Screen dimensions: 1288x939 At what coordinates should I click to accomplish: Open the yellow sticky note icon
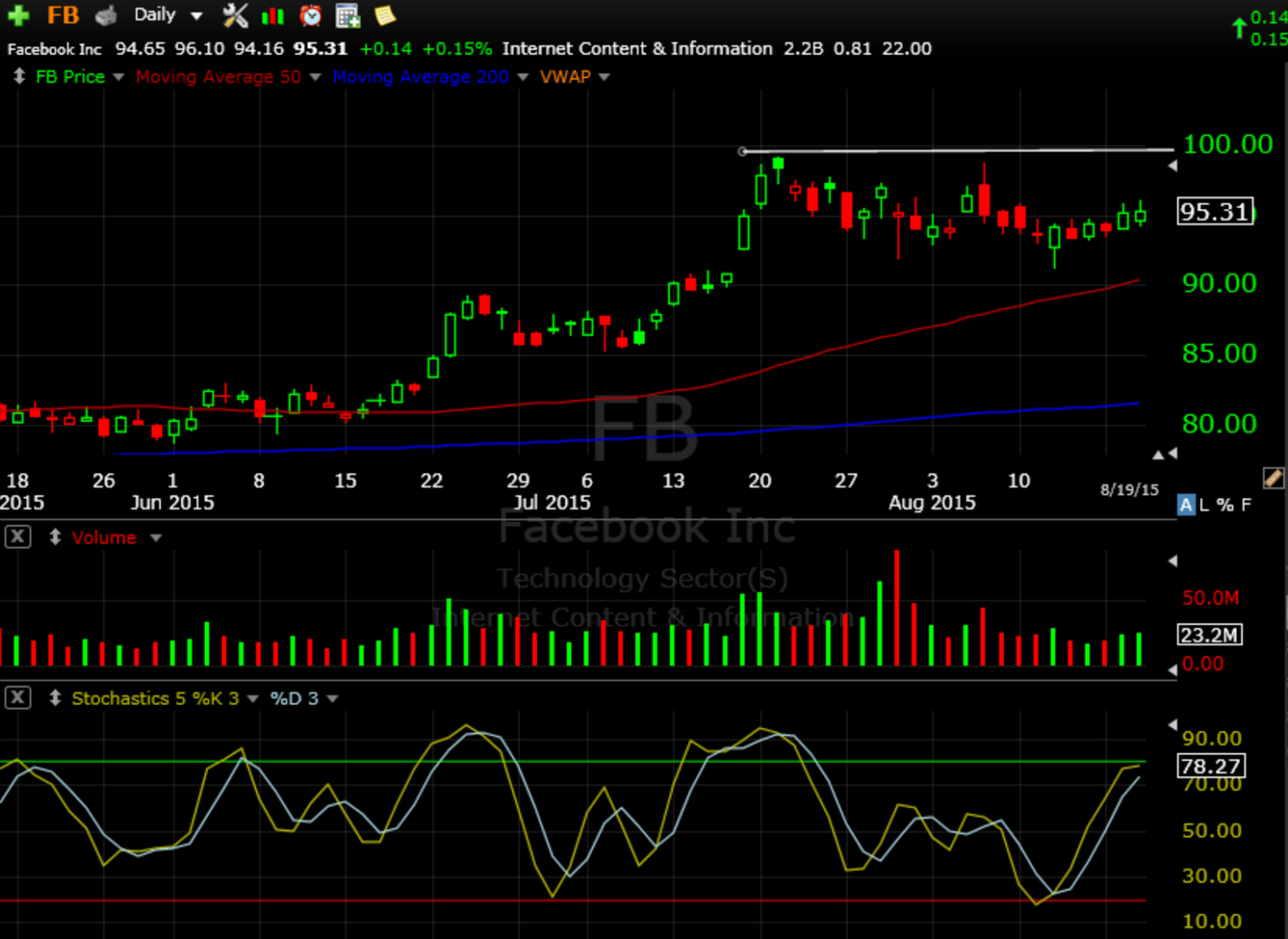pyautogui.click(x=385, y=15)
